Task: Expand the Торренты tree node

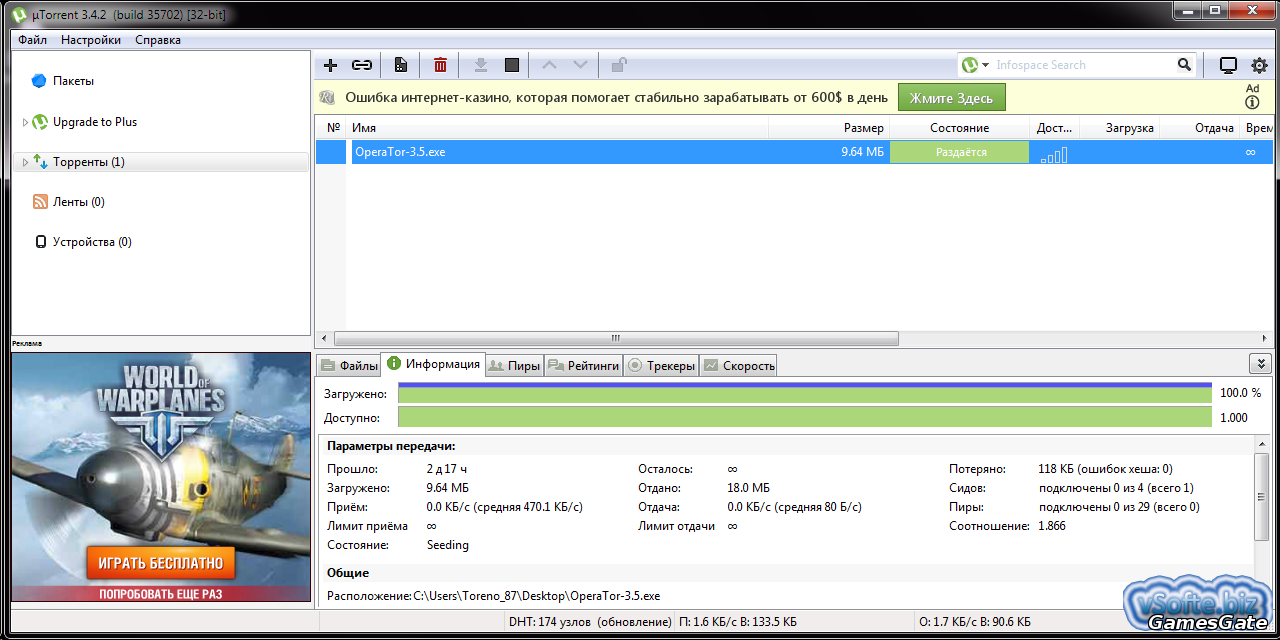Action: coord(25,162)
